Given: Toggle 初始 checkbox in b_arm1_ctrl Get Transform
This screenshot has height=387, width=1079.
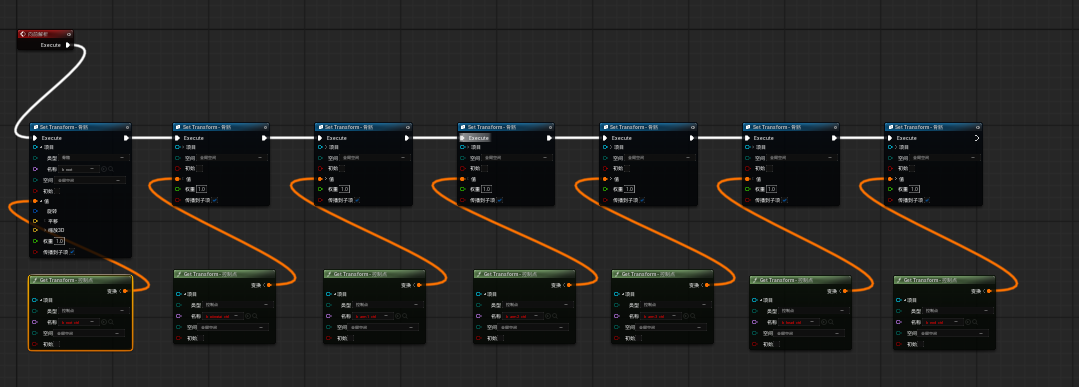Looking at the screenshot, I should coord(351,338).
